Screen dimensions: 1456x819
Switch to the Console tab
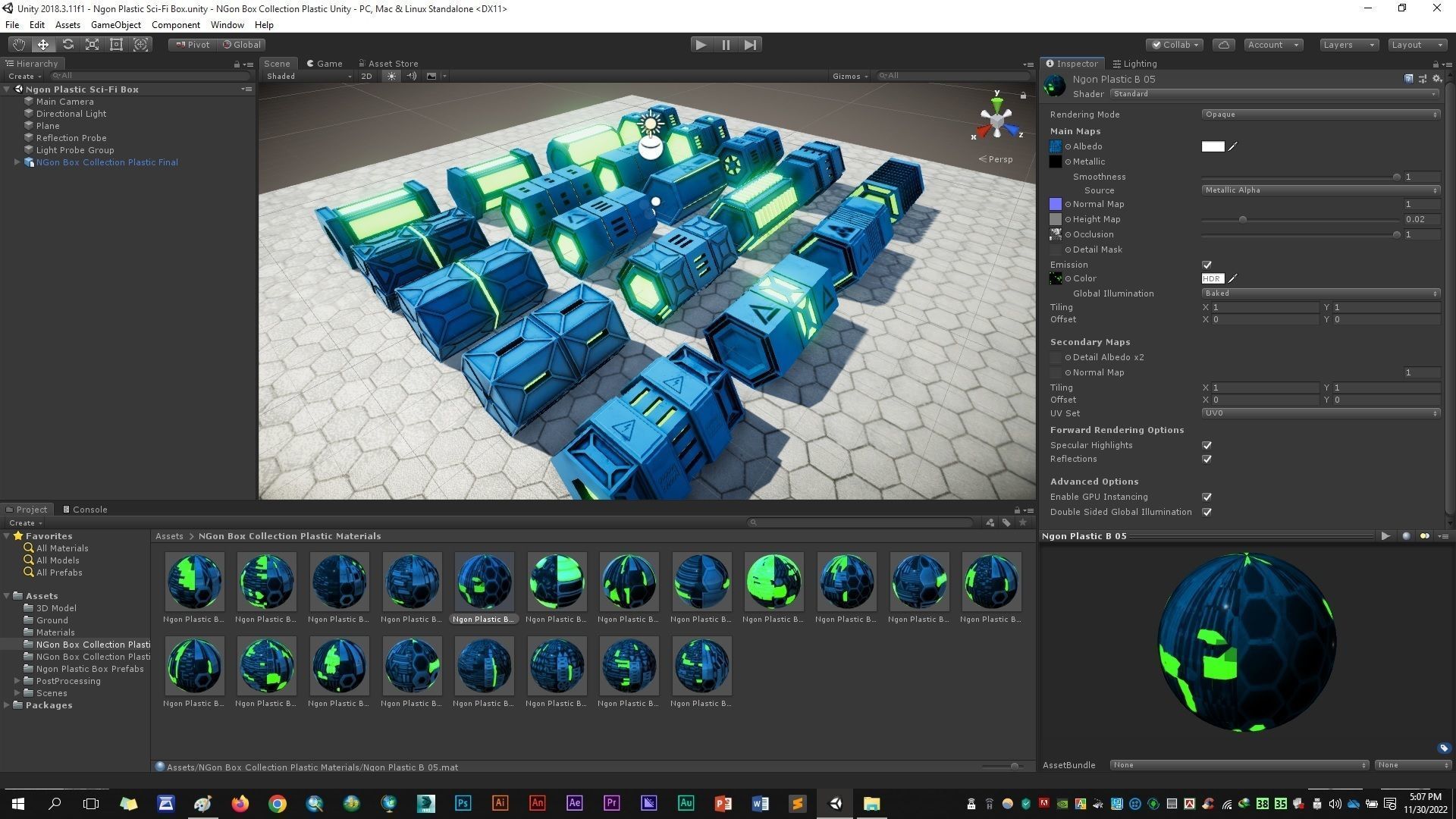pyautogui.click(x=85, y=510)
